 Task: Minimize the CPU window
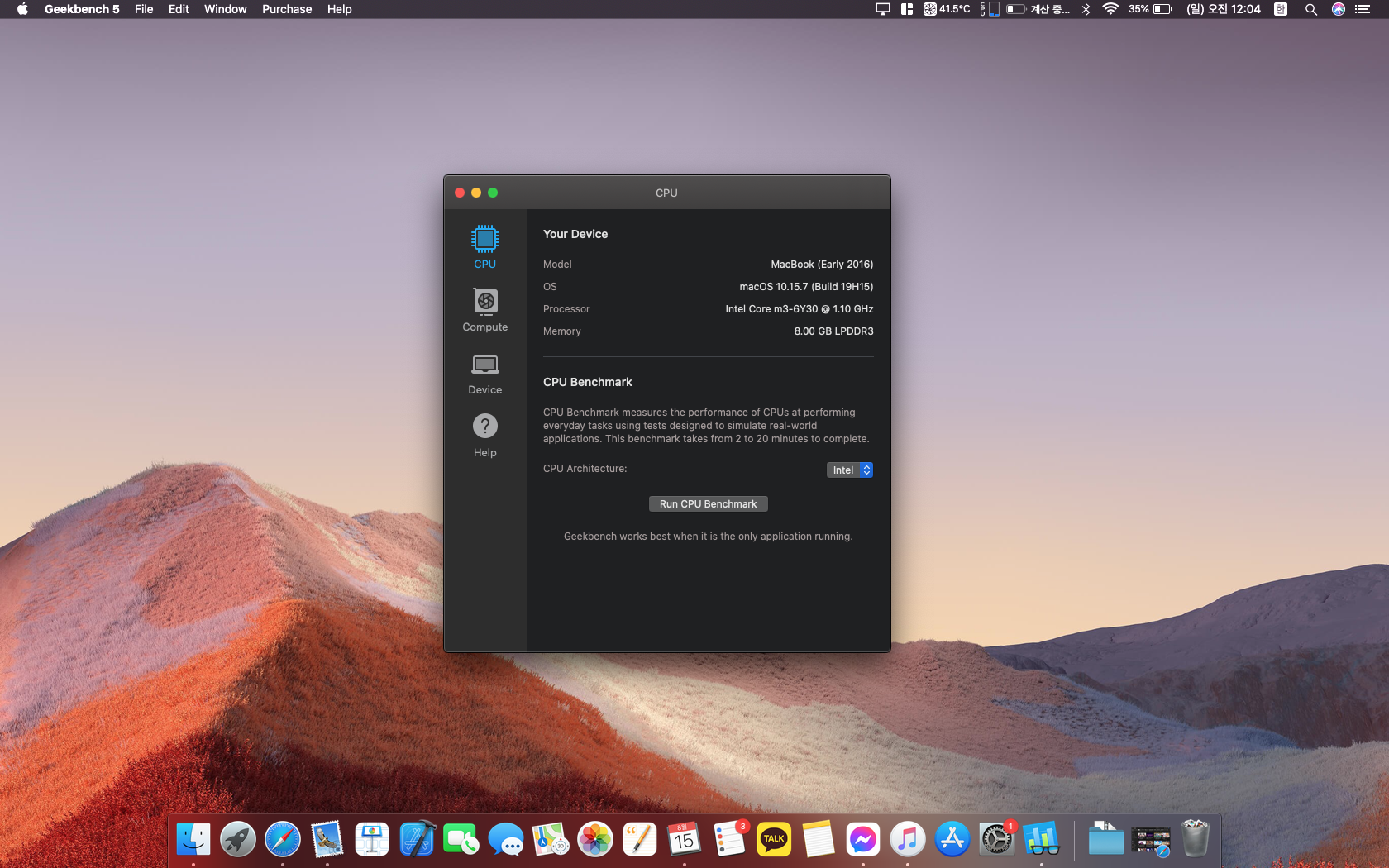476,193
